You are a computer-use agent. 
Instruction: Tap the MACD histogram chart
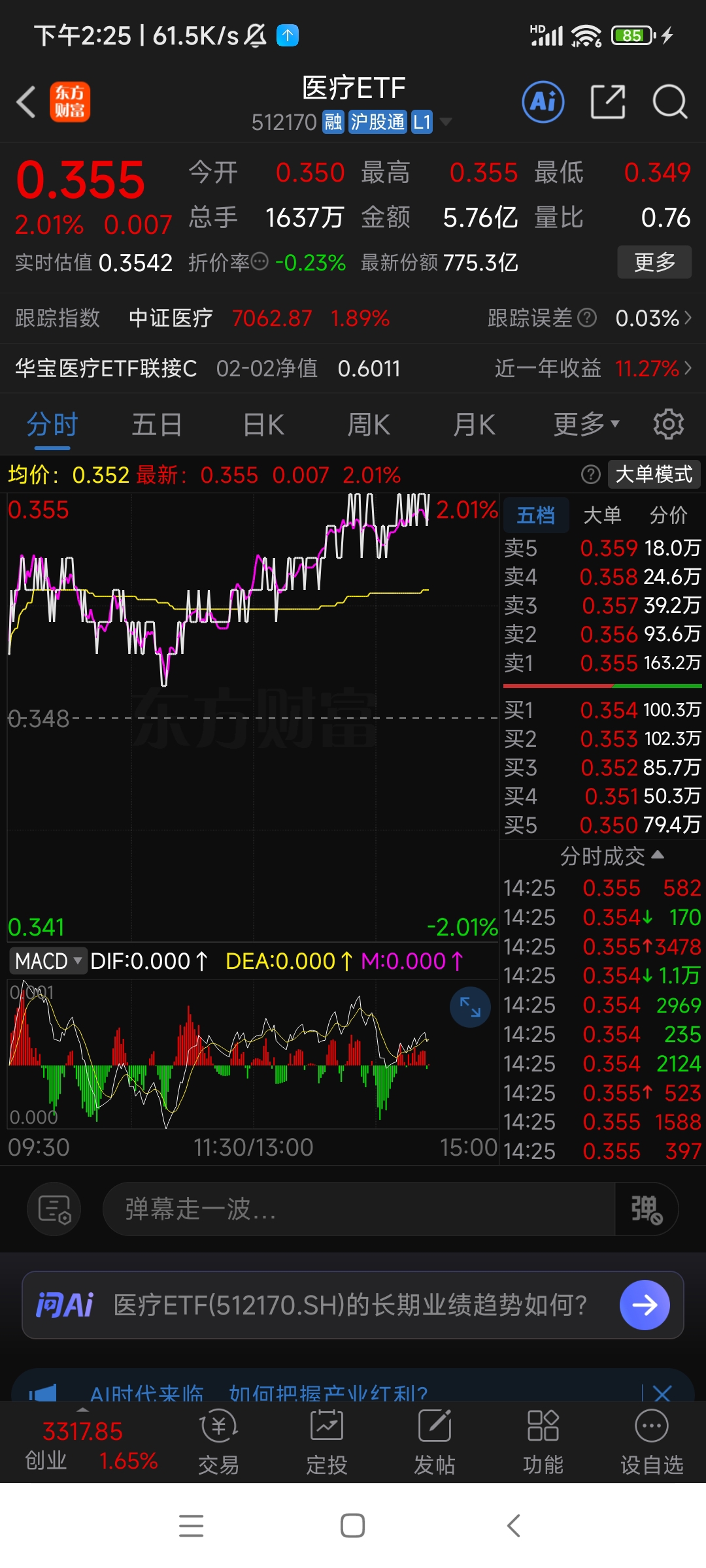tap(253, 1053)
